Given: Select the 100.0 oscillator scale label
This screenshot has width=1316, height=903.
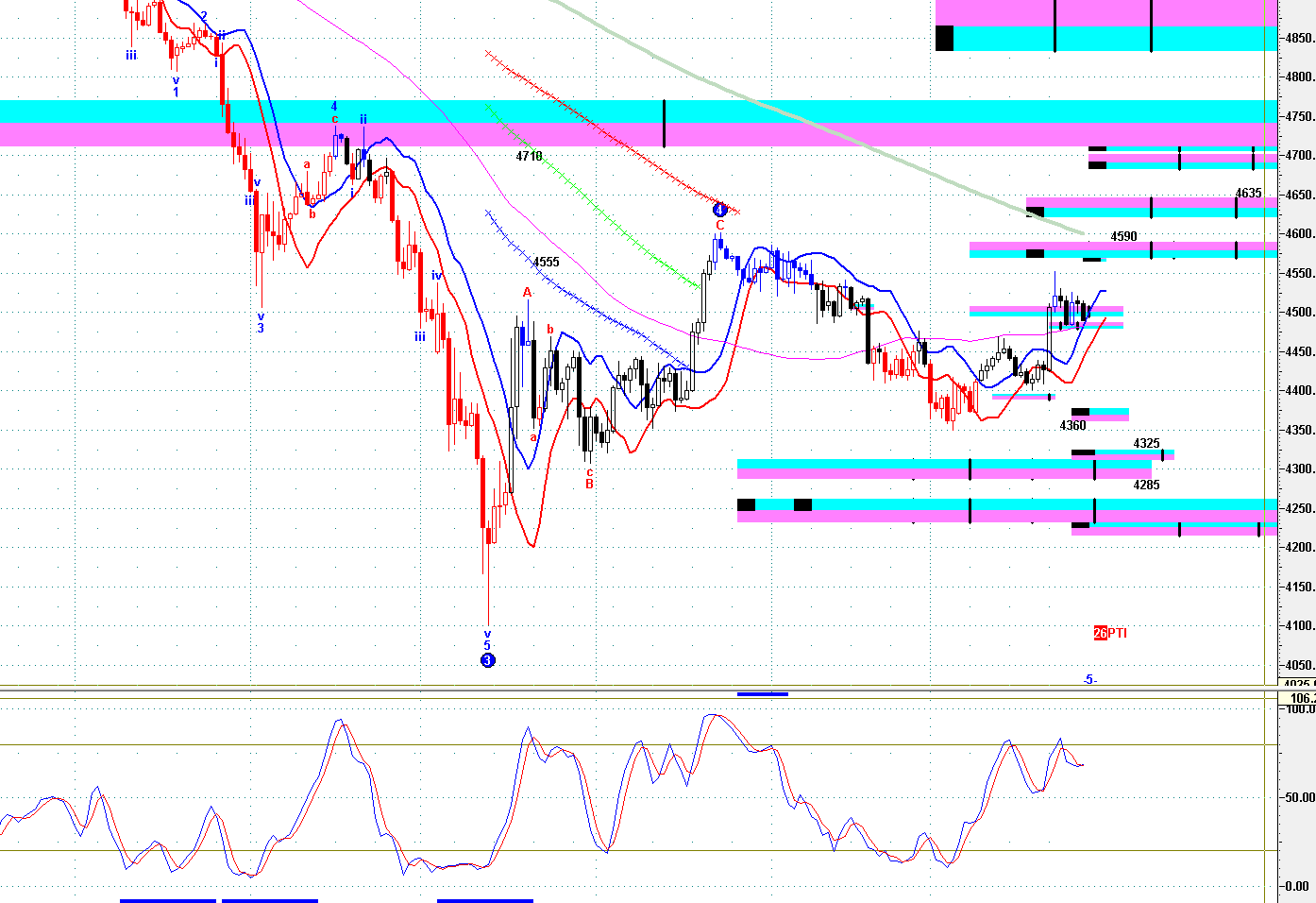Looking at the screenshot, I should pos(1299,708).
